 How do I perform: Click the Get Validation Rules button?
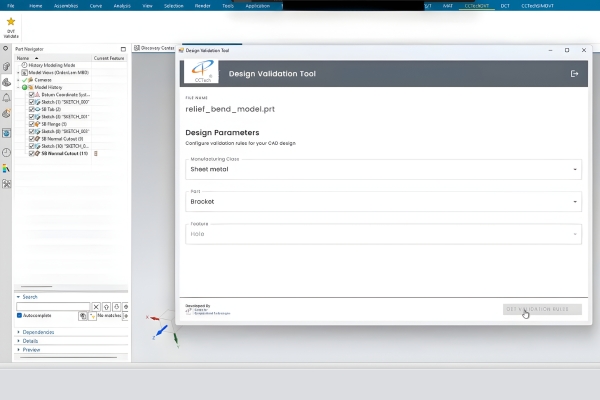pos(542,309)
